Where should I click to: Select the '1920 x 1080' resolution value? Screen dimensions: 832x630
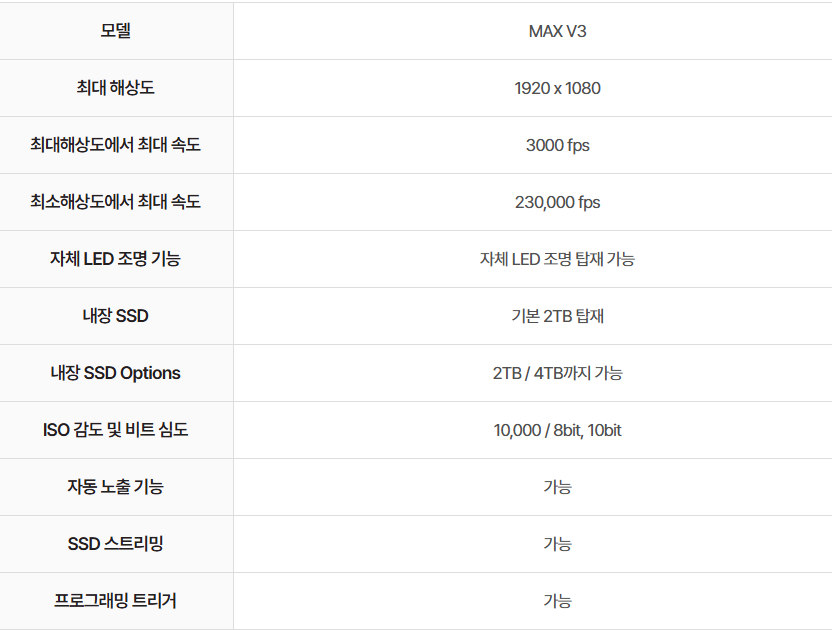pyautogui.click(x=557, y=88)
